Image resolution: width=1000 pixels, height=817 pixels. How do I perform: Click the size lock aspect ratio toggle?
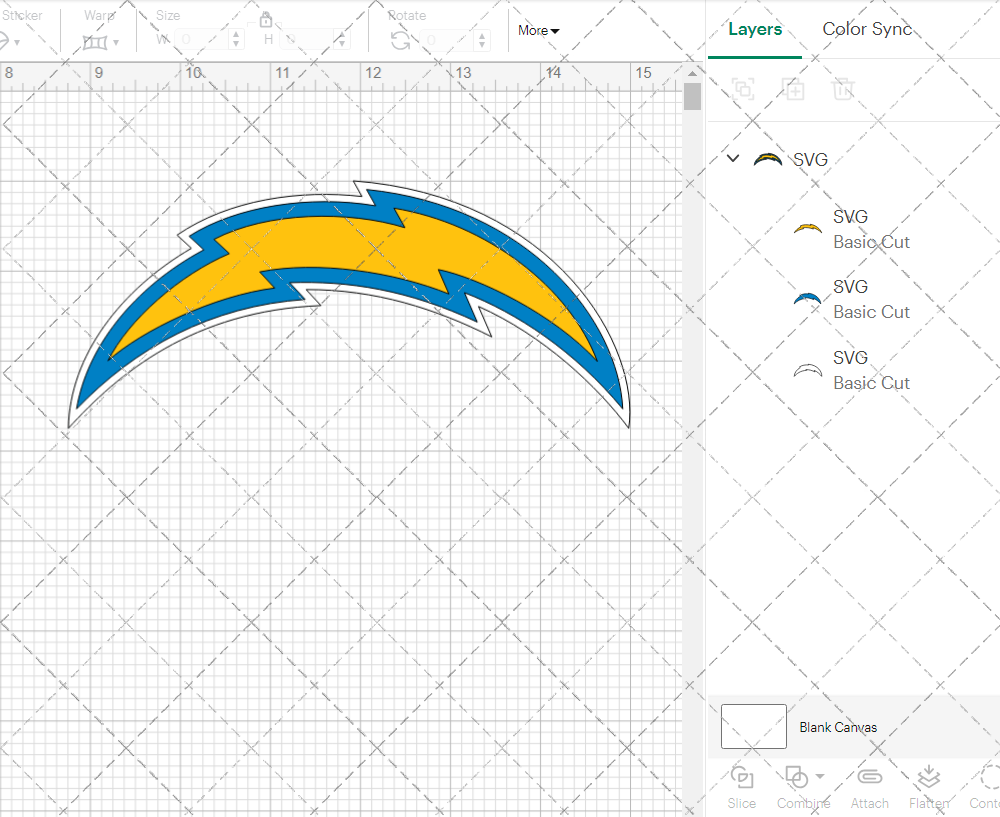(x=266, y=18)
